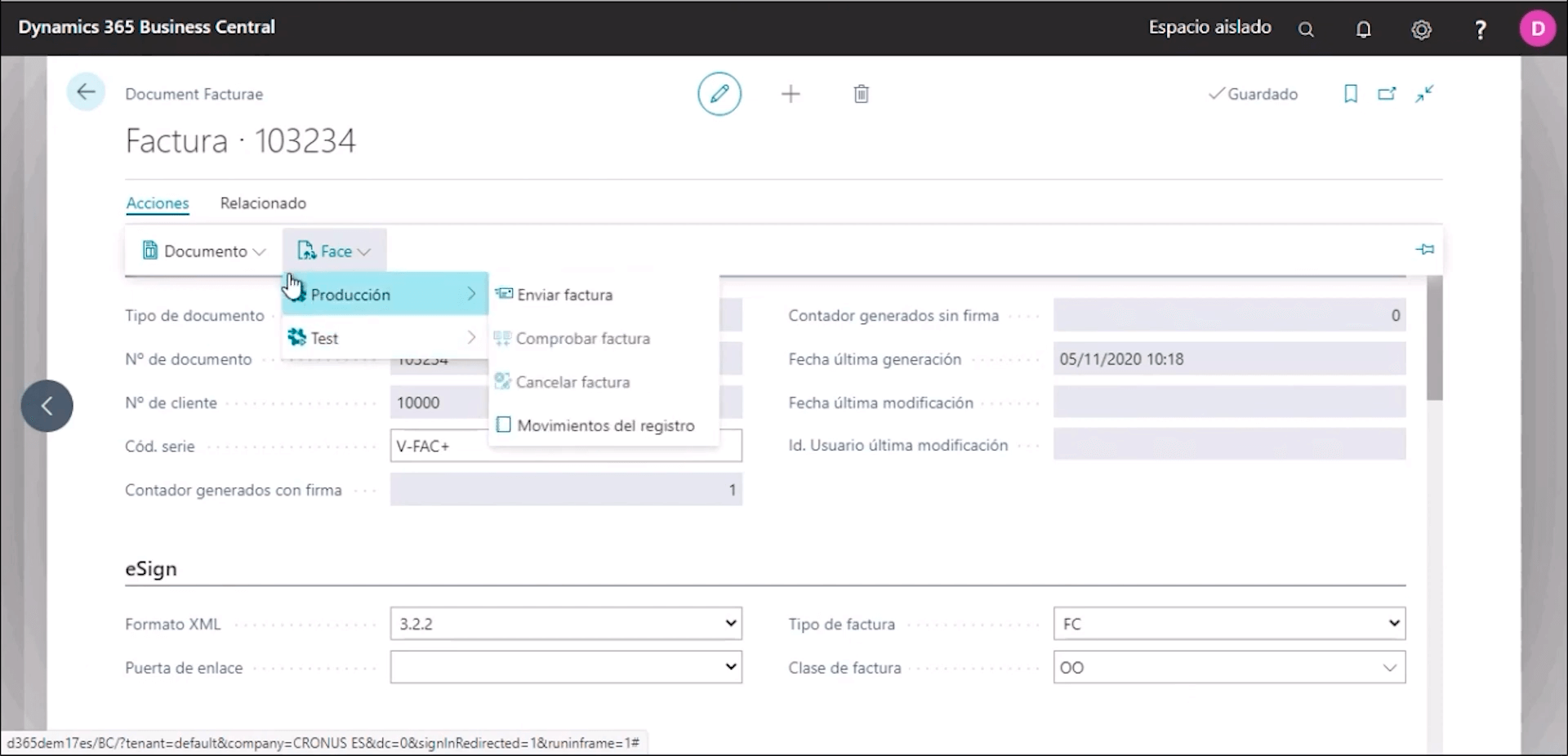Screen dimensions: 1568x756
Task: Click the vertical scrollbar thumb
Action: click(1434, 338)
